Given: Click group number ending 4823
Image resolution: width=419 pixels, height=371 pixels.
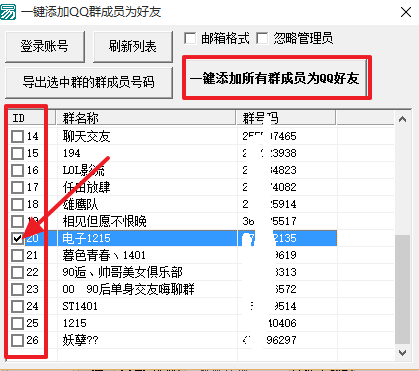Looking at the screenshot, I should 269,170.
